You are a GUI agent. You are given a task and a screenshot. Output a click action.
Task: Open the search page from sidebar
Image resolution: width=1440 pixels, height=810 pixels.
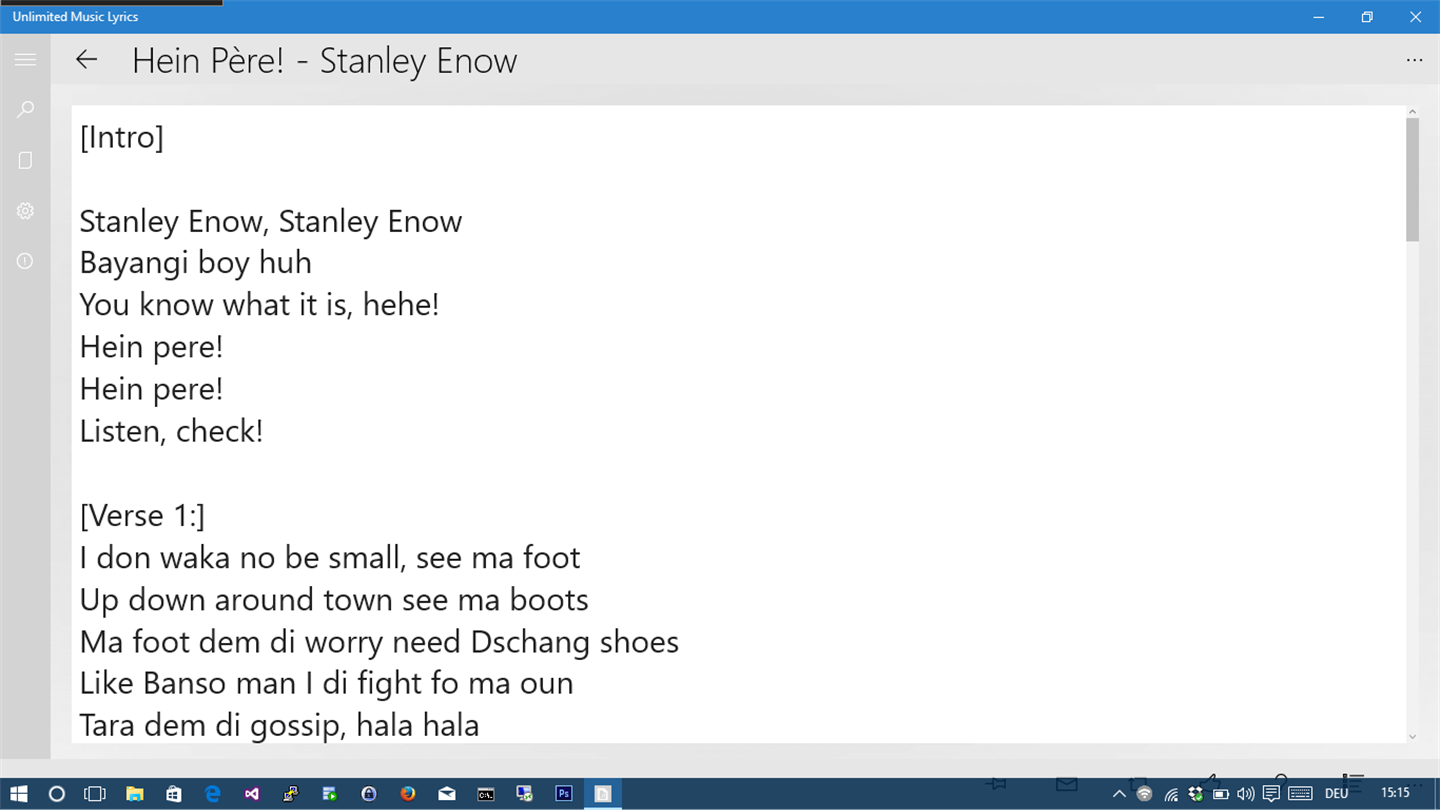[x=25, y=109]
